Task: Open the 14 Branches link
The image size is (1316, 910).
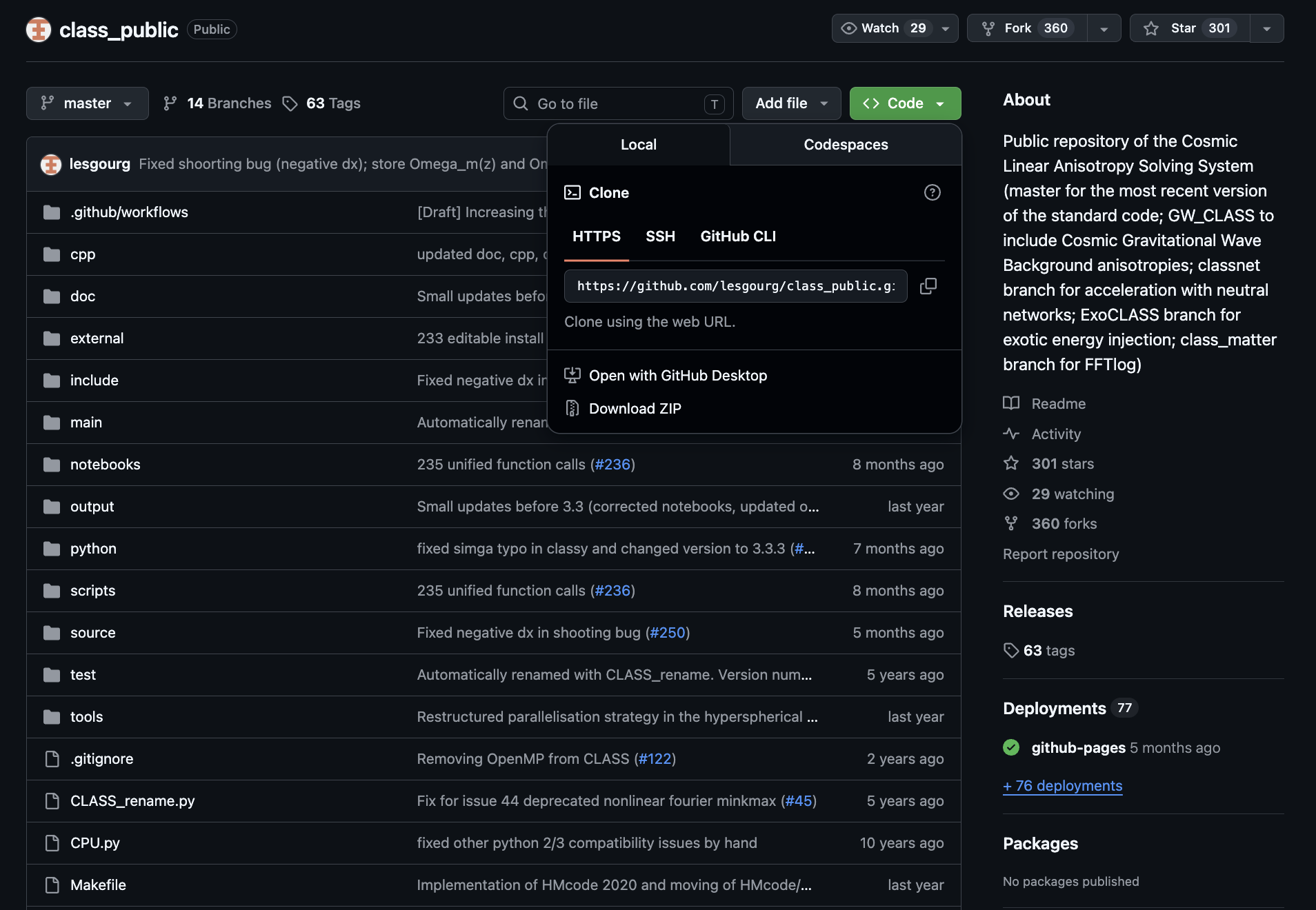Action: coord(217,103)
